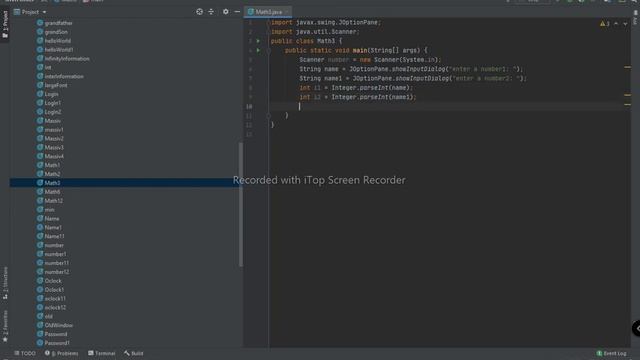This screenshot has height=360, width=640.
Task: Hide the Project tool window
Action: pyautogui.click(x=237, y=12)
